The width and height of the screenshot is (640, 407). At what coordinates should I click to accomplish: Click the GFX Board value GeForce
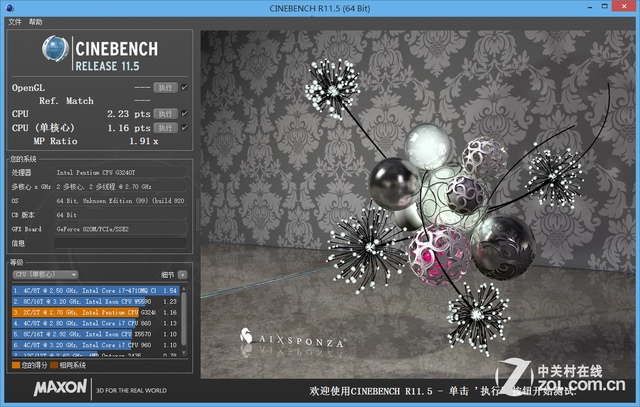click(120, 229)
